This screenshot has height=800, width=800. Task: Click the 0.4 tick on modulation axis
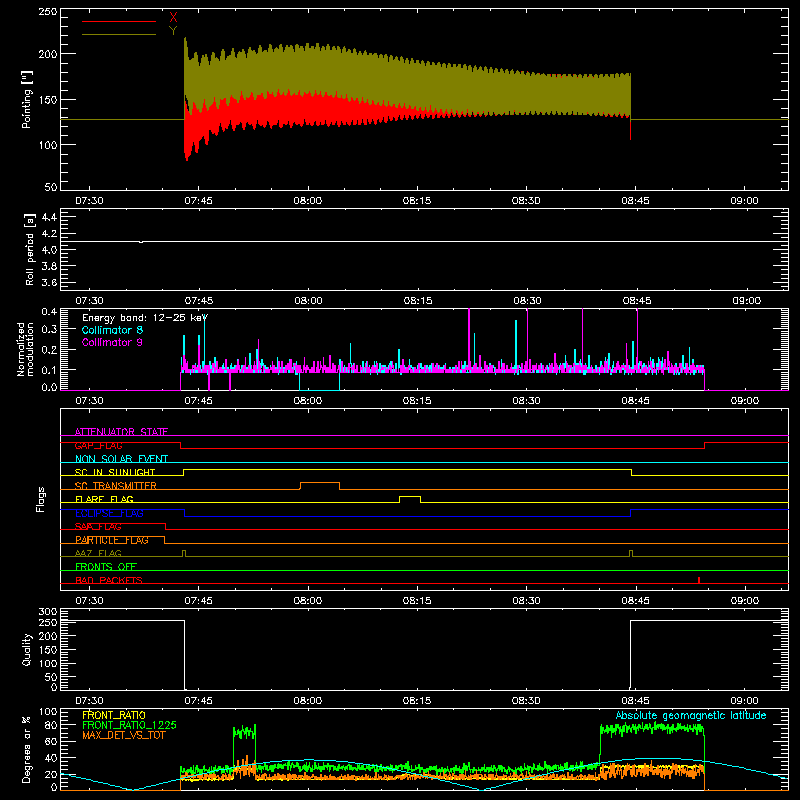49,312
